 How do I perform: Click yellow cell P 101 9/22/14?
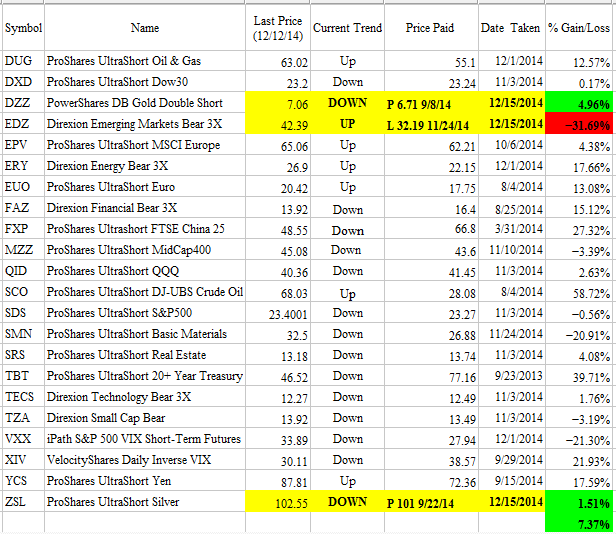[431, 502]
